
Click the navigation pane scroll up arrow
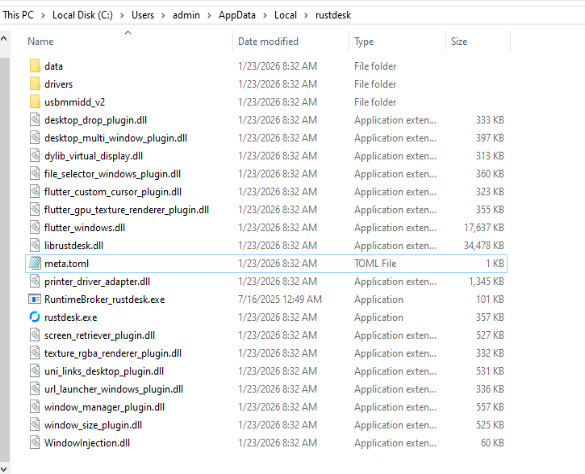coord(4,38)
